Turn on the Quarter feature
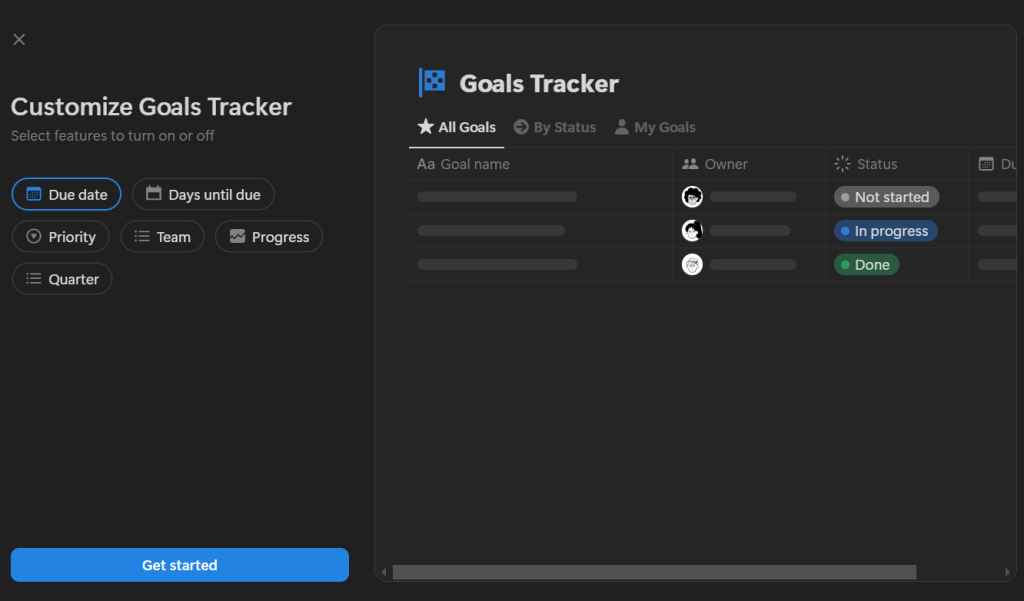This screenshot has width=1024, height=601. click(62, 279)
